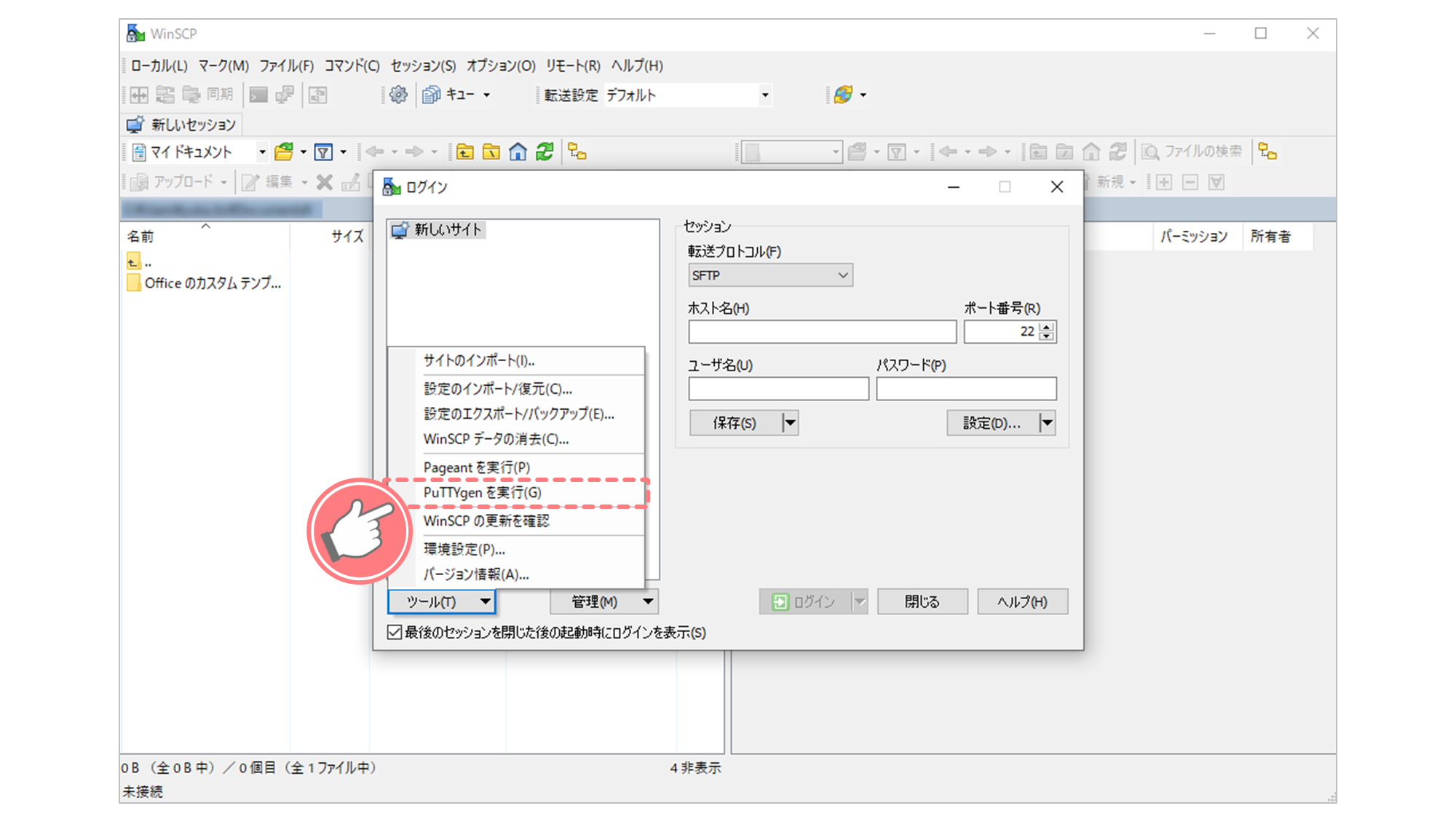Click the remote home directory icon
This screenshot has height=819, width=1456.
1091,151
